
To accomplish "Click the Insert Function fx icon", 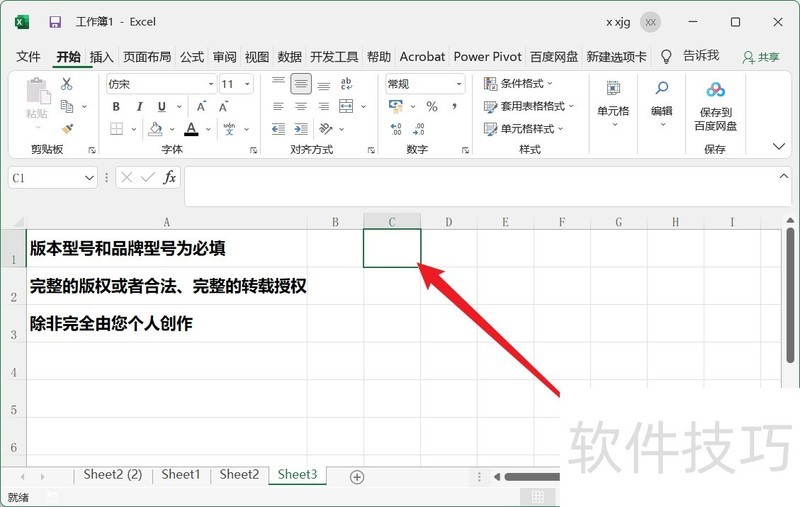I will coord(170,177).
